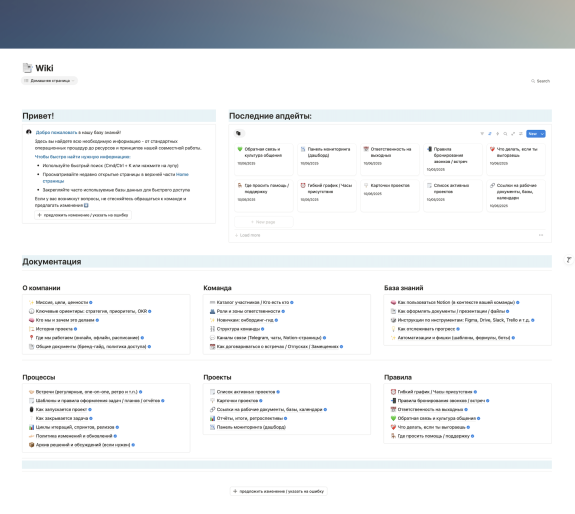Viewport: 575px width, 514px height.
Task: Open the filter icon in updates gallery
Action: [x=482, y=134]
